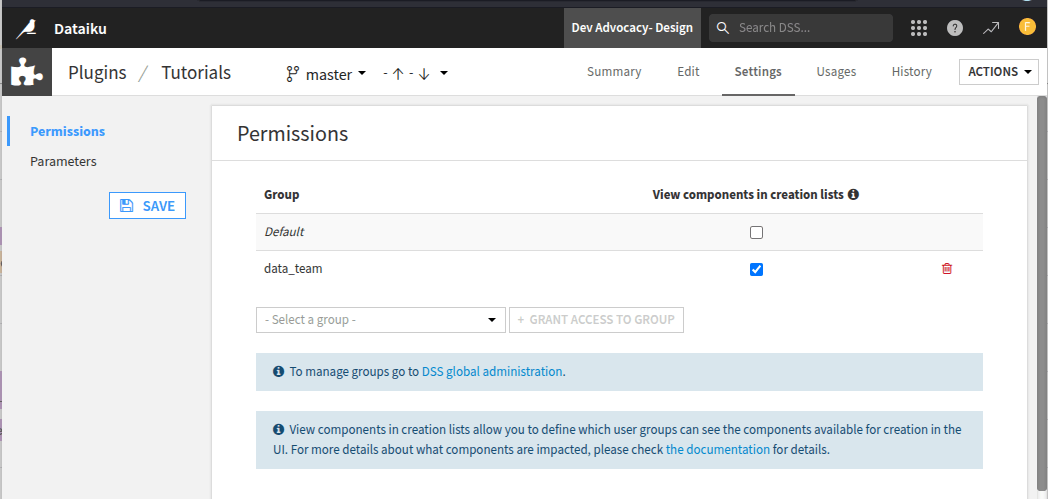Select the Settings tab
The width and height of the screenshot is (1048, 499).
point(758,71)
